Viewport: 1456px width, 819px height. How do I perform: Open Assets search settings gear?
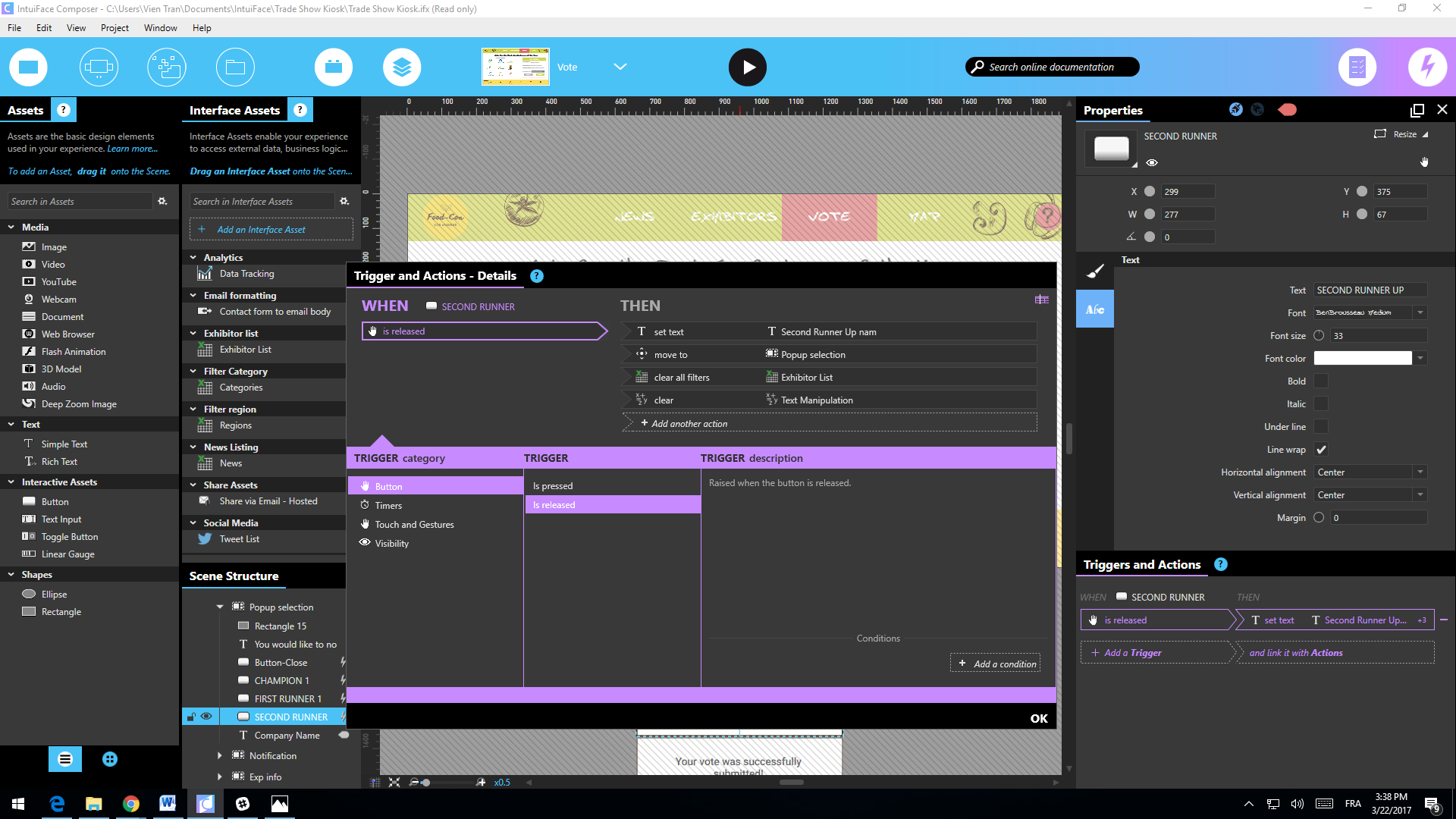162,201
